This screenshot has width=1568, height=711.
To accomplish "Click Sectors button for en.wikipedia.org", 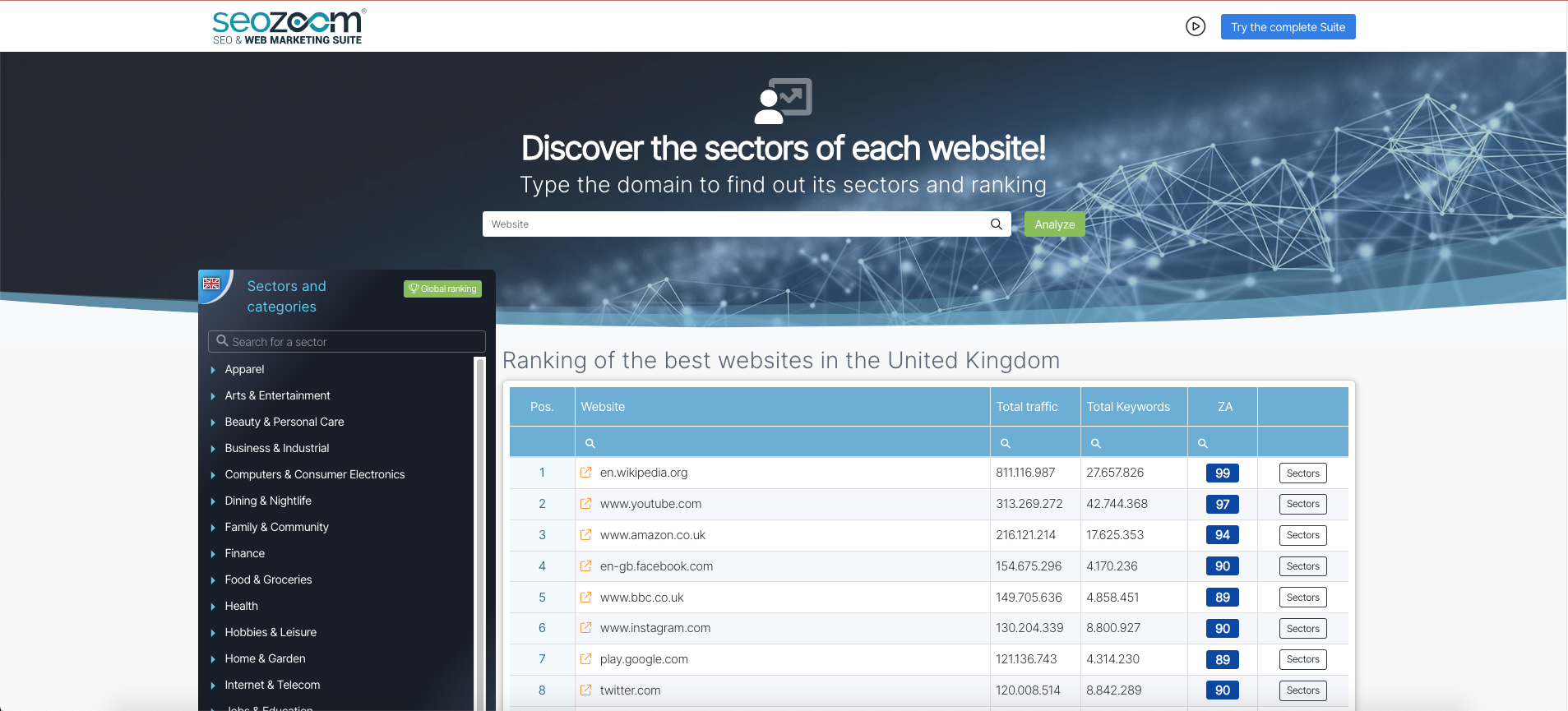I will [1303, 473].
